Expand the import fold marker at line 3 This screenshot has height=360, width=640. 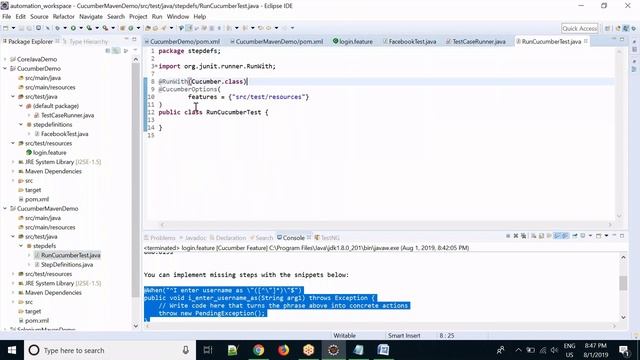pos(155,66)
